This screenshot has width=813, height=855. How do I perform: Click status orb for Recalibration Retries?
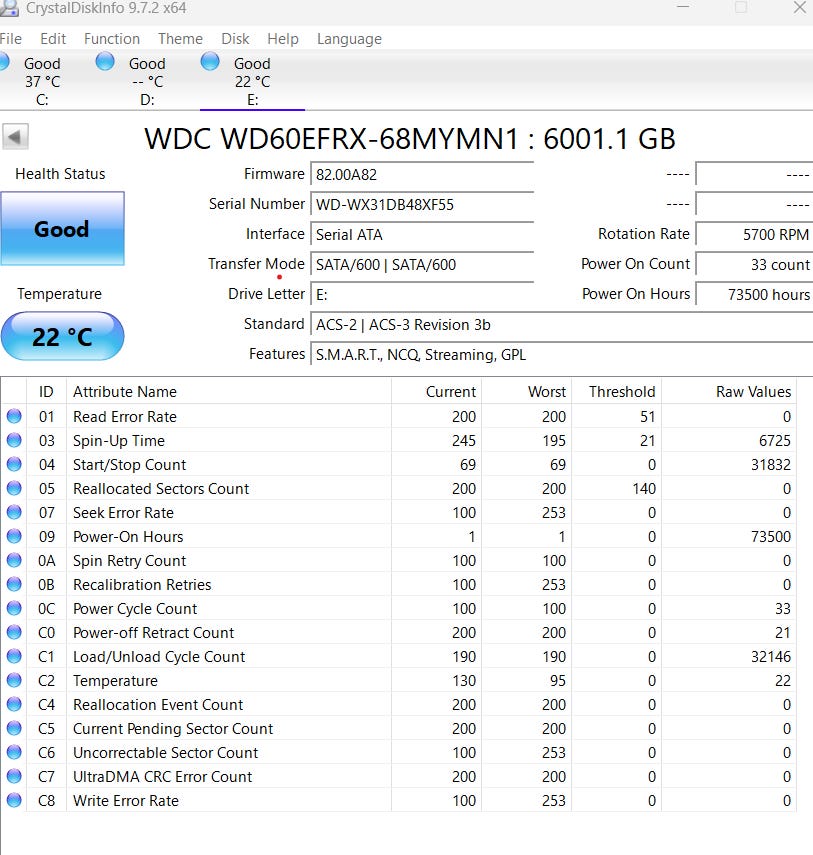coord(14,585)
